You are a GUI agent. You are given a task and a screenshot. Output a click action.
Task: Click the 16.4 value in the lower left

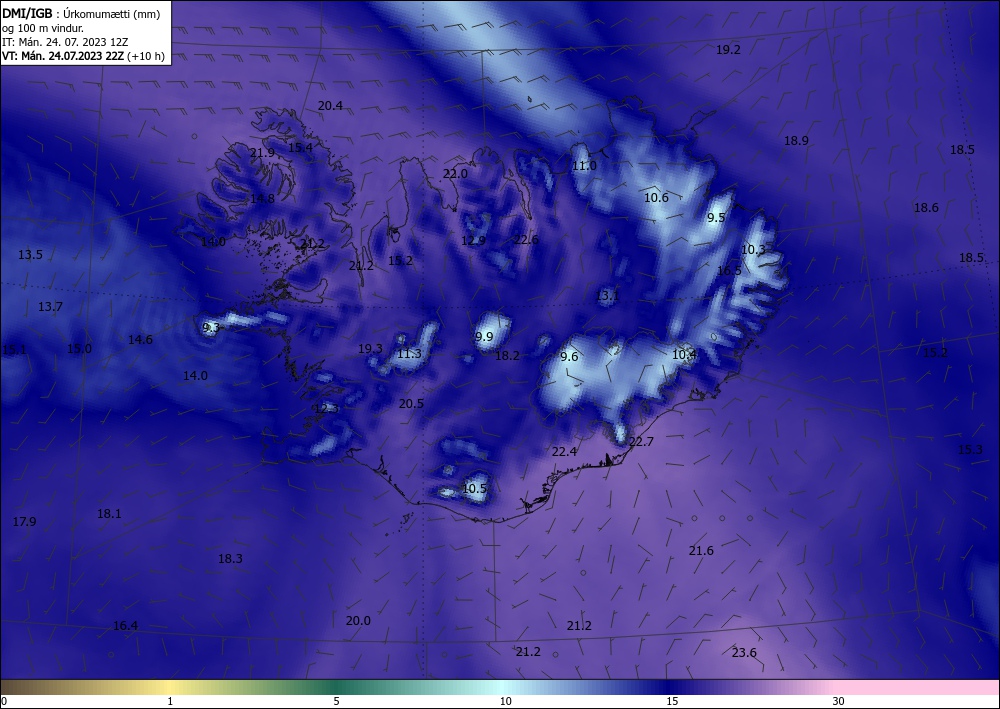(125, 627)
